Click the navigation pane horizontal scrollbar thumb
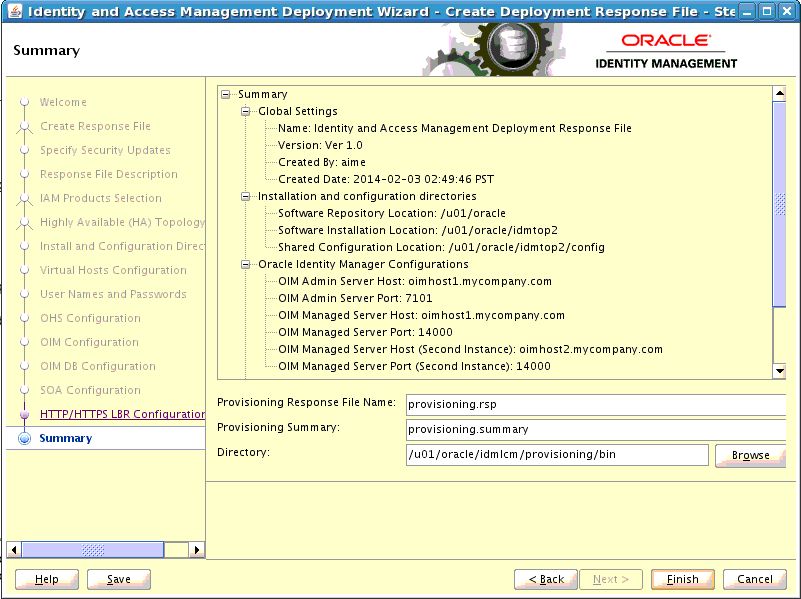This screenshot has height=599, width=801. click(93, 549)
